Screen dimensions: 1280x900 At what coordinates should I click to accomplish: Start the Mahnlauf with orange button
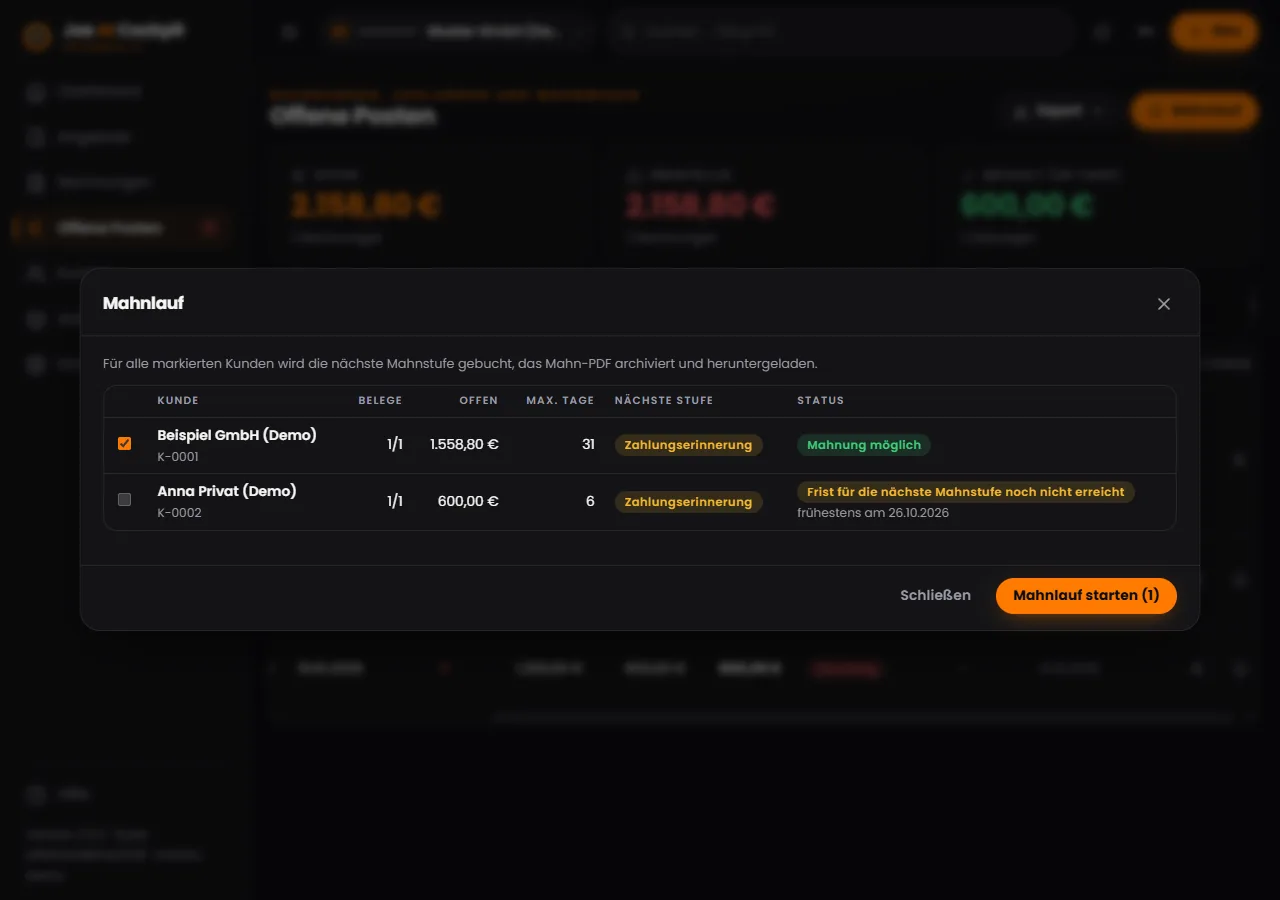(x=1086, y=595)
